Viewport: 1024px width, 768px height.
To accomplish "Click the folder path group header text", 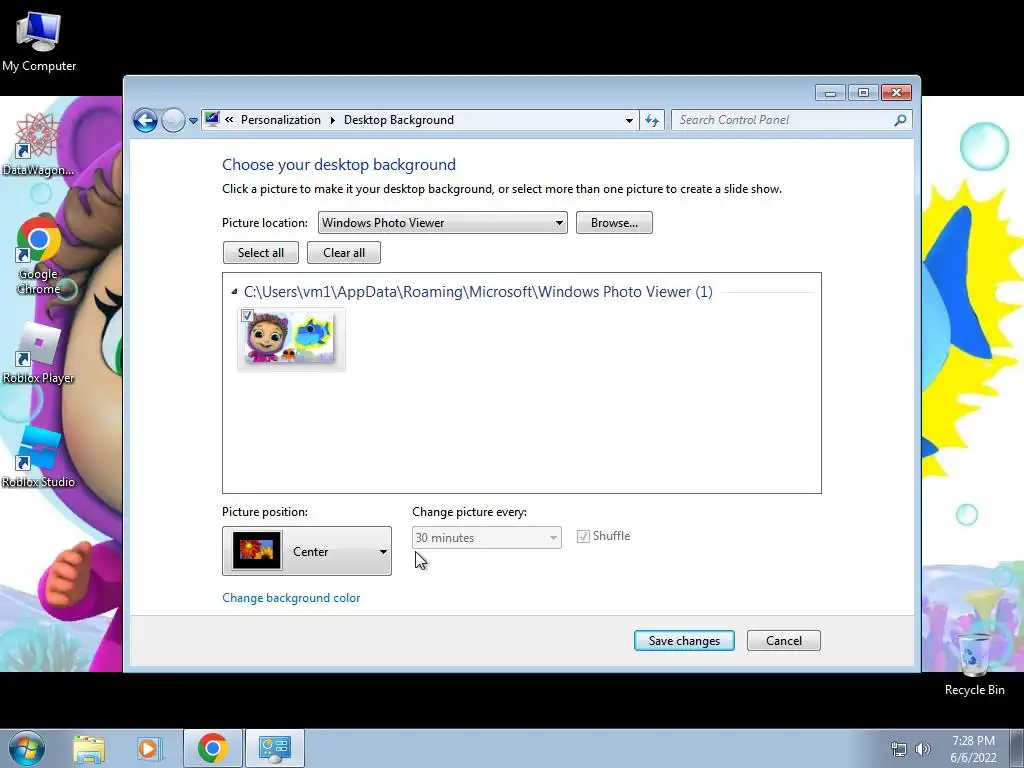I will click(x=478, y=292).
